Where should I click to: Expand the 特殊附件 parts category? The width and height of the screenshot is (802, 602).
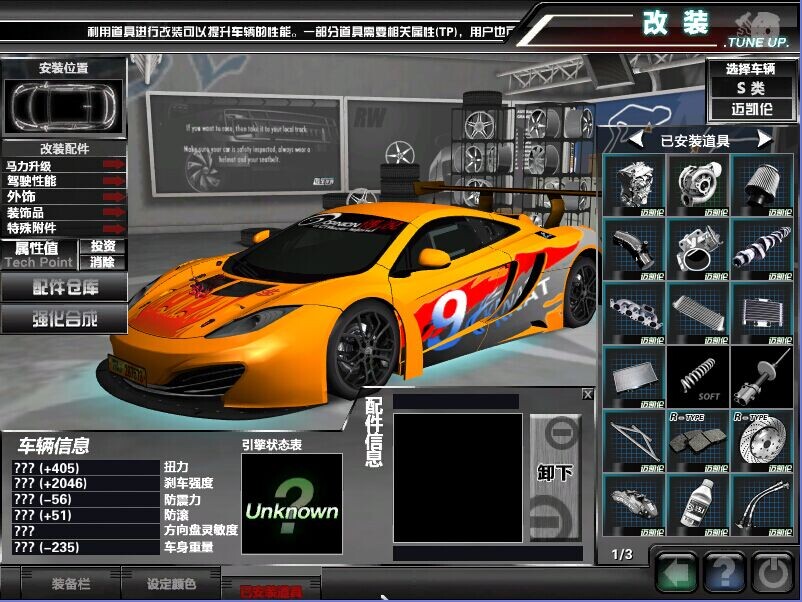[113, 228]
